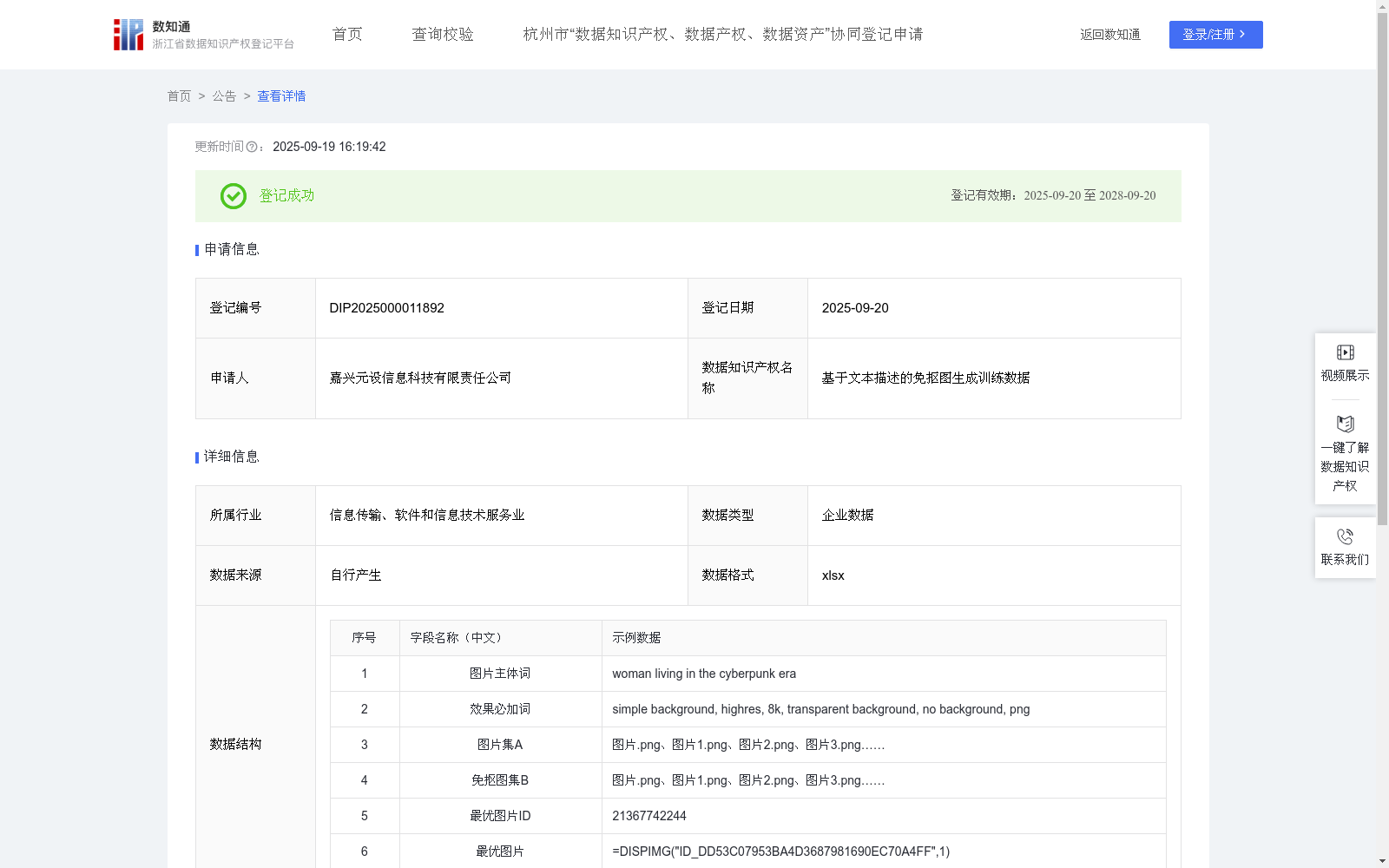Click the 详细信息 section heading

point(232,457)
